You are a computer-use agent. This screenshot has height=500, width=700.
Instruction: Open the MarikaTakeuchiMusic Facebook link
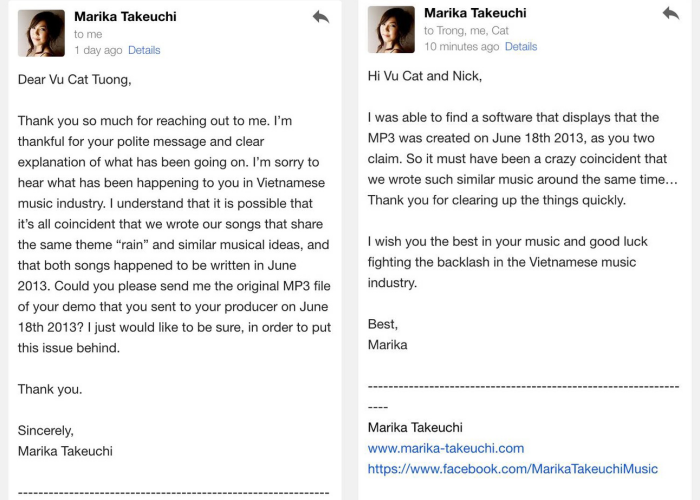click(x=513, y=468)
